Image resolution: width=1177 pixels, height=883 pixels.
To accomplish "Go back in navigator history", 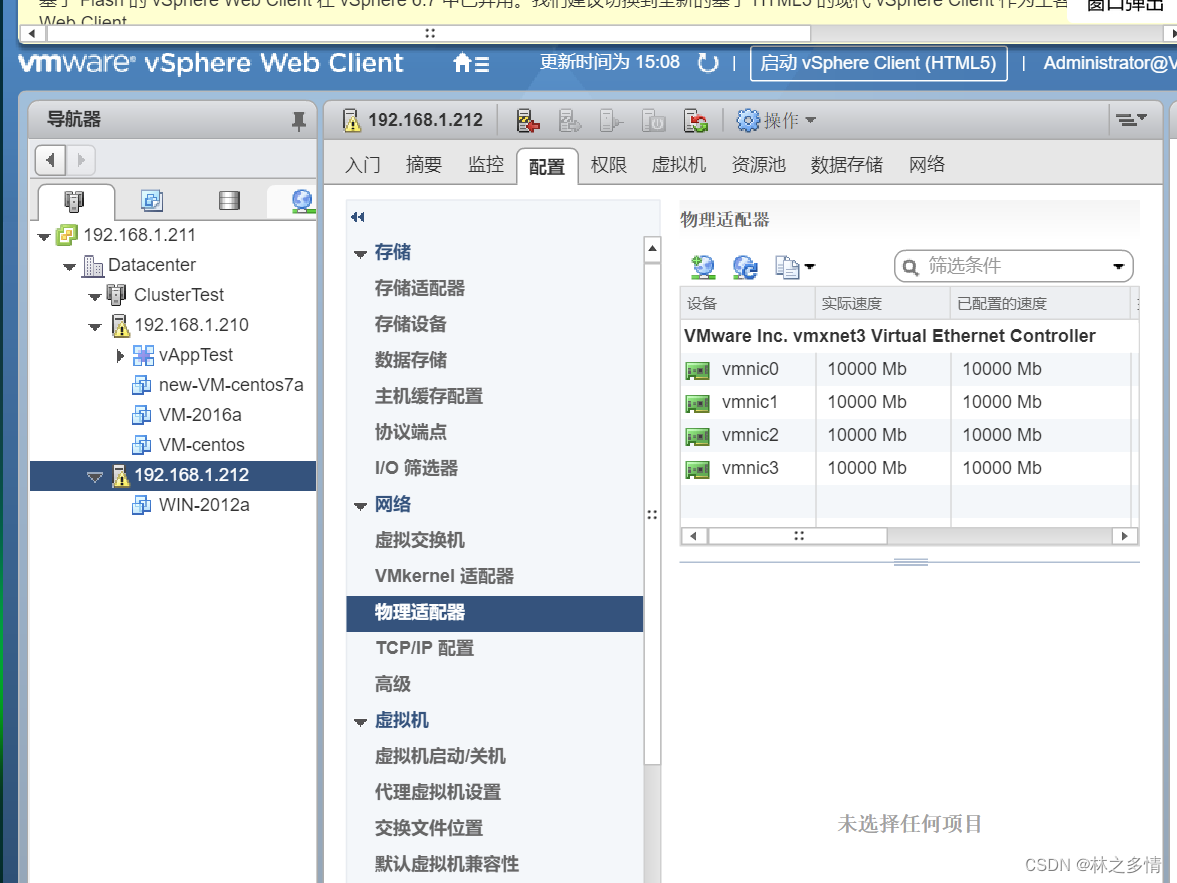I will [50, 160].
